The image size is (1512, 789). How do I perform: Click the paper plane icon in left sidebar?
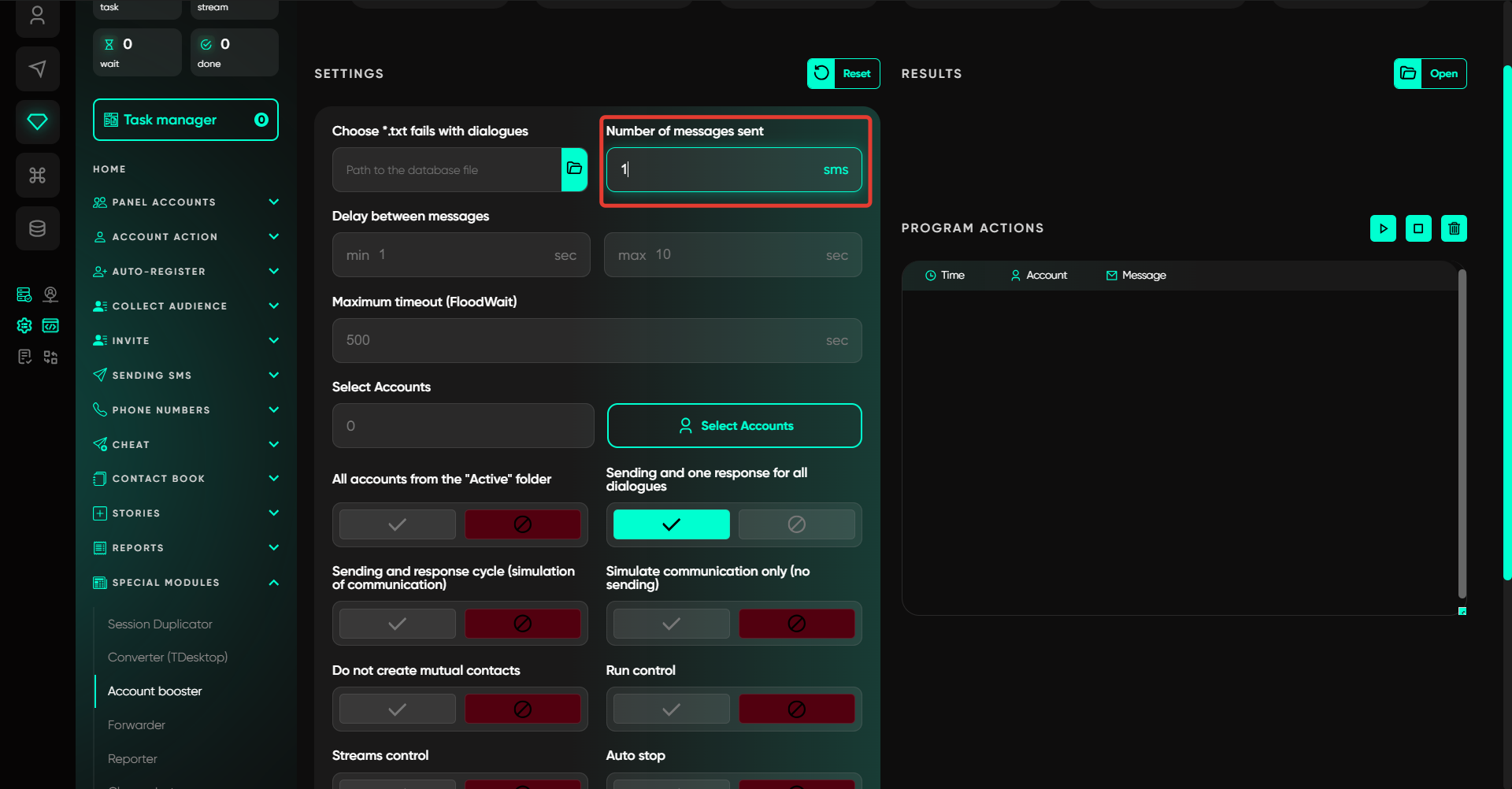tap(37, 69)
